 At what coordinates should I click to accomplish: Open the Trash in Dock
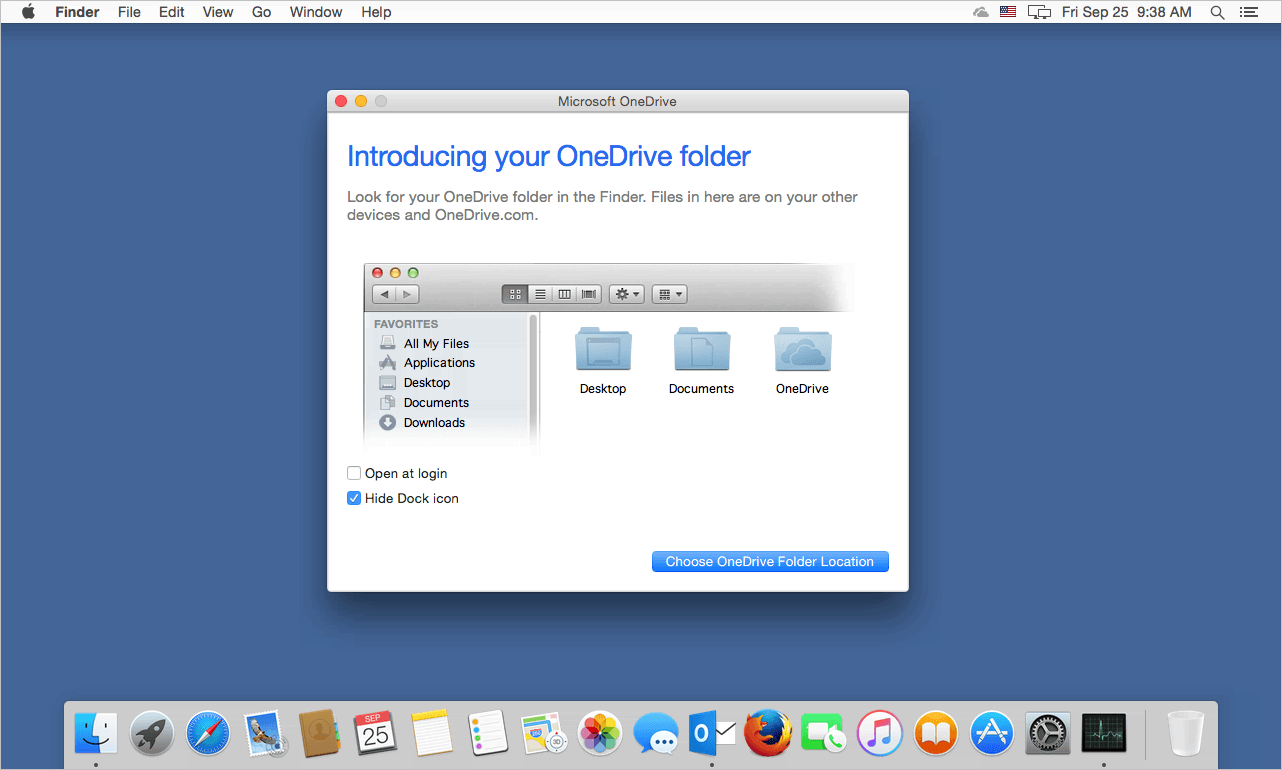click(x=1187, y=734)
